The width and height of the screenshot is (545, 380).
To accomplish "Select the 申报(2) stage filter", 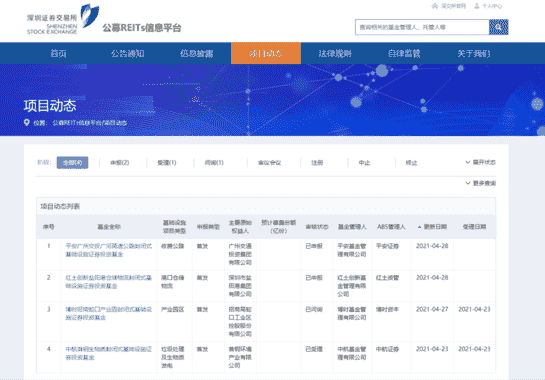I will (x=120, y=162).
